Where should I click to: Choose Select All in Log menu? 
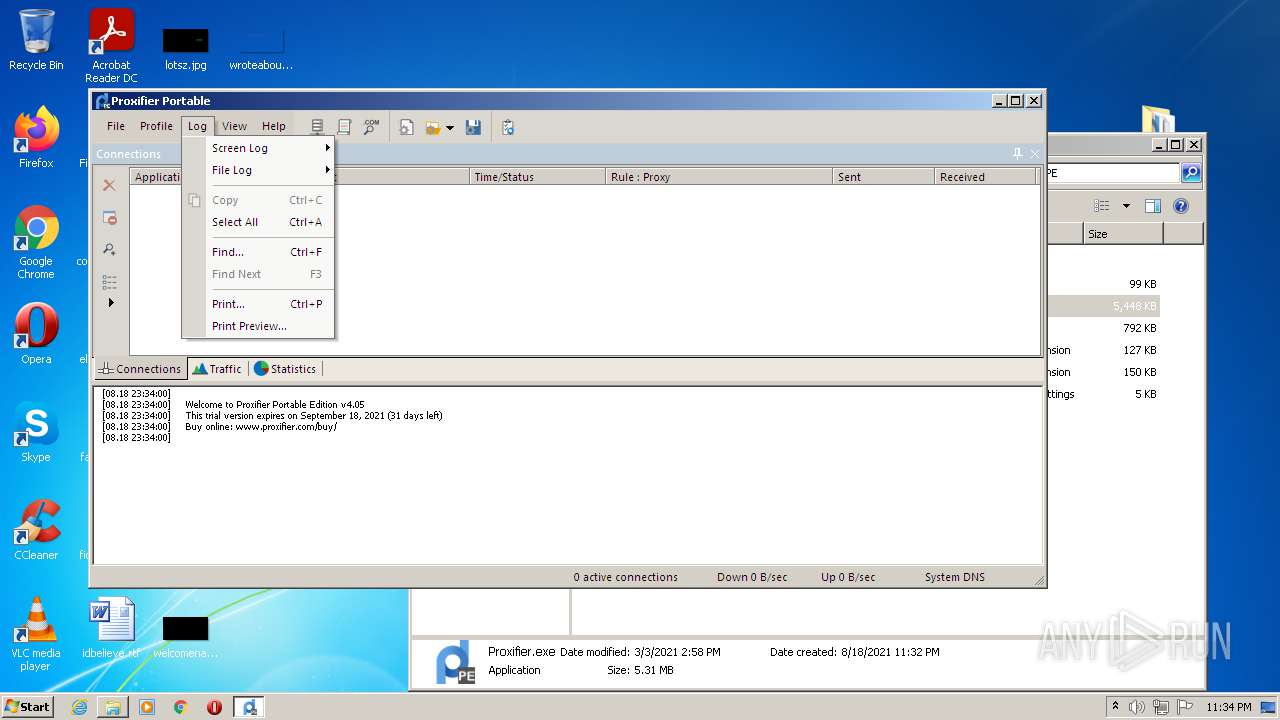[258, 222]
